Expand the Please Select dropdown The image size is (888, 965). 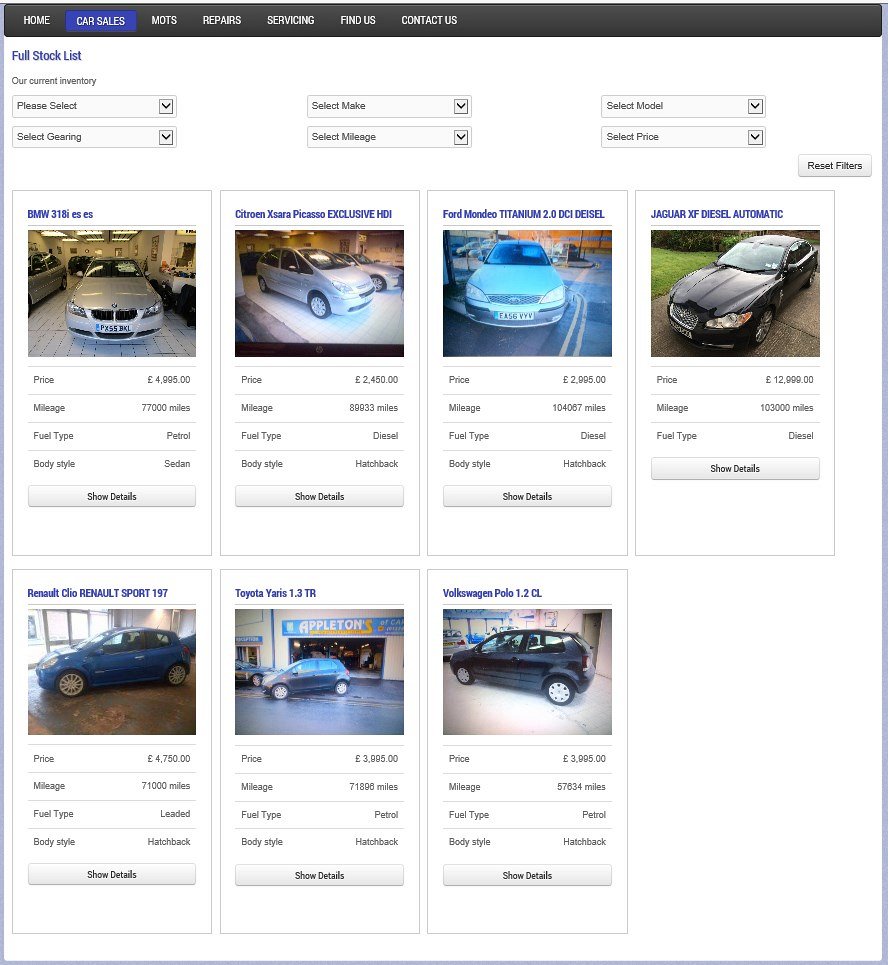tap(94, 106)
